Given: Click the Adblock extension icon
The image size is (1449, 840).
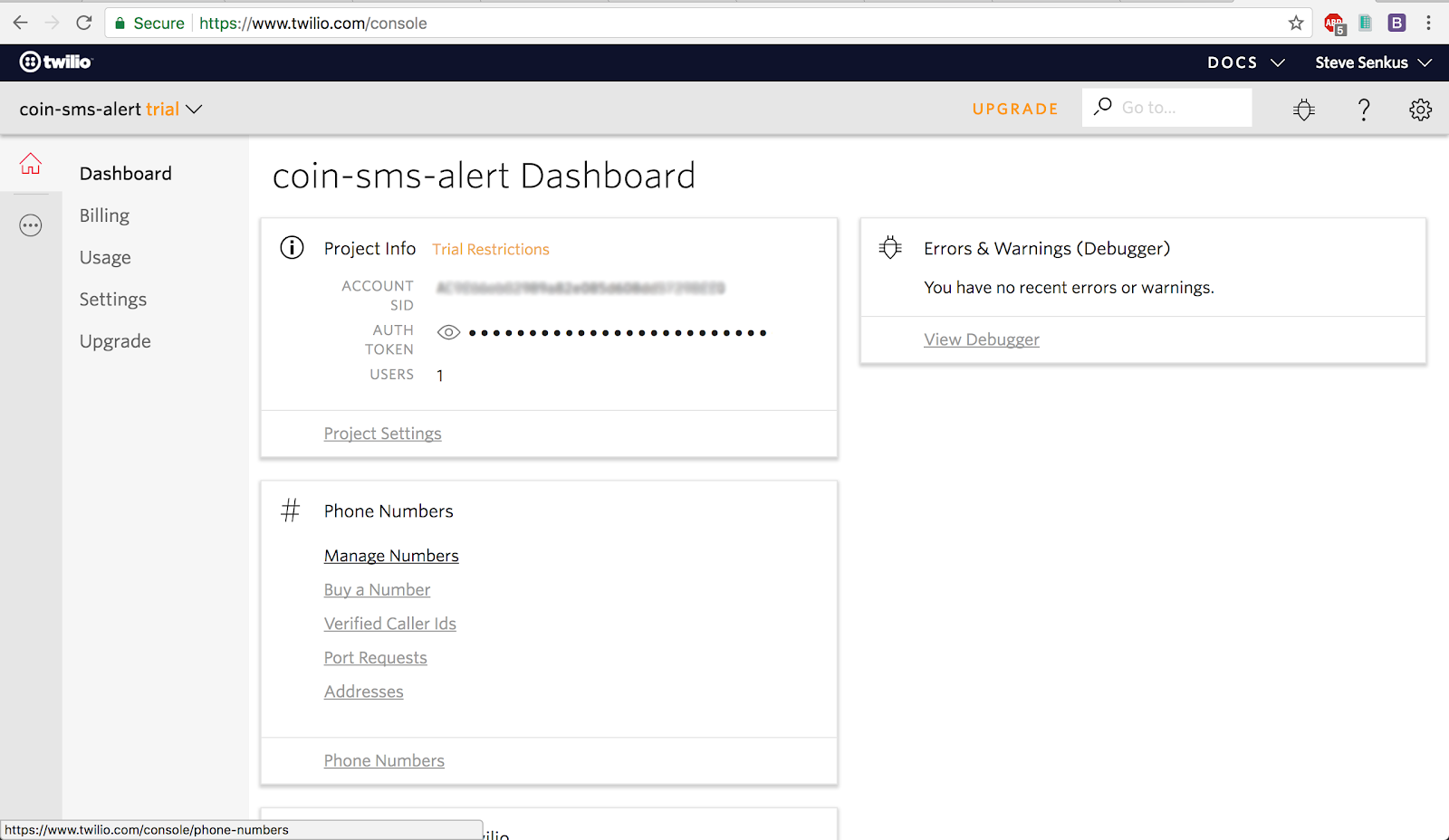Looking at the screenshot, I should [1335, 24].
